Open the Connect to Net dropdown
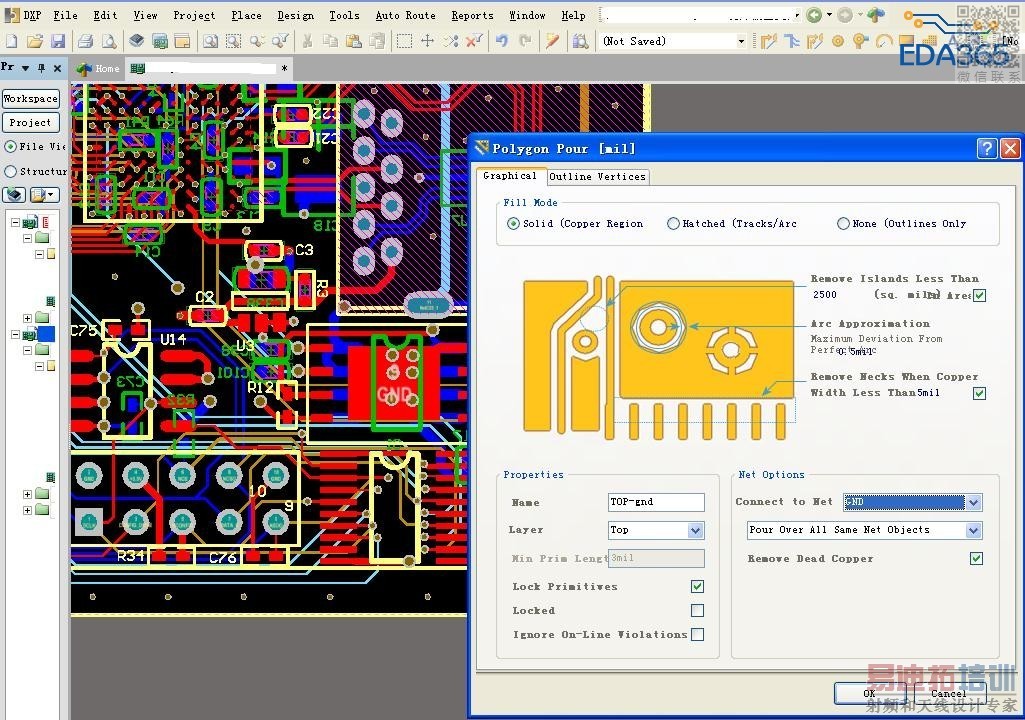1025x720 pixels. pos(973,502)
